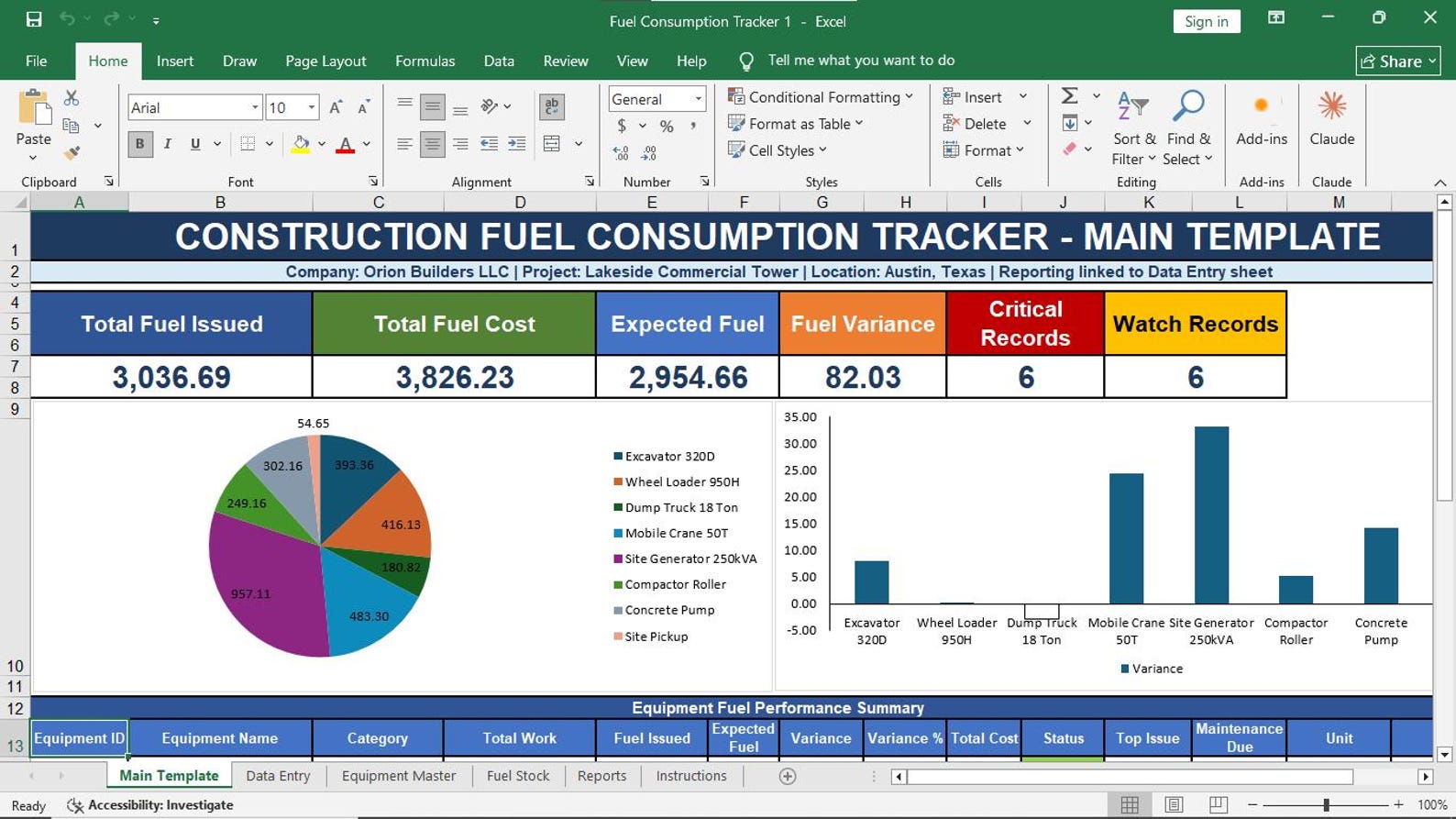Click the Add-ins button
The width and height of the screenshot is (1456, 819).
coord(1262,119)
